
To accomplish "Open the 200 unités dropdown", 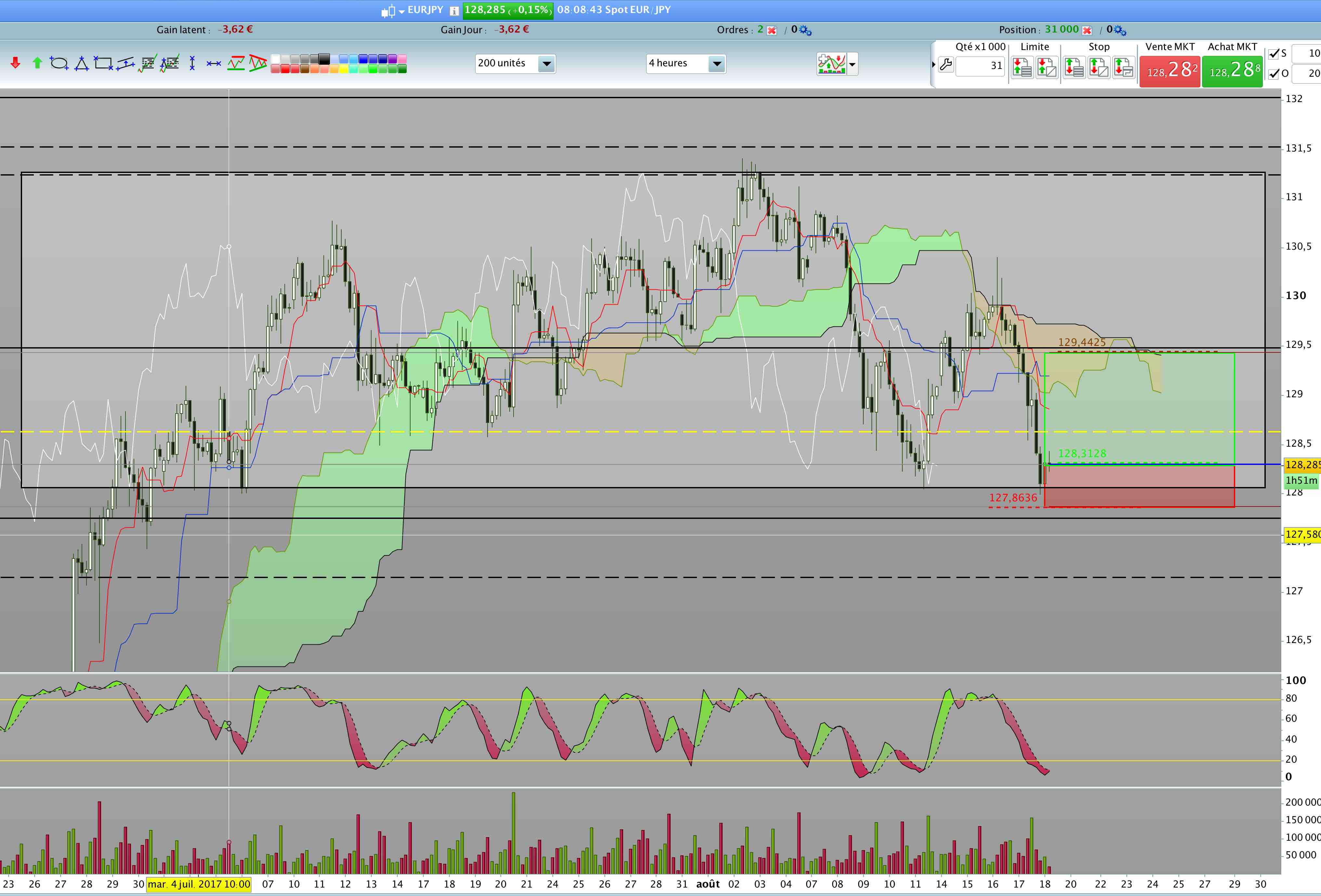I will tap(515, 64).
